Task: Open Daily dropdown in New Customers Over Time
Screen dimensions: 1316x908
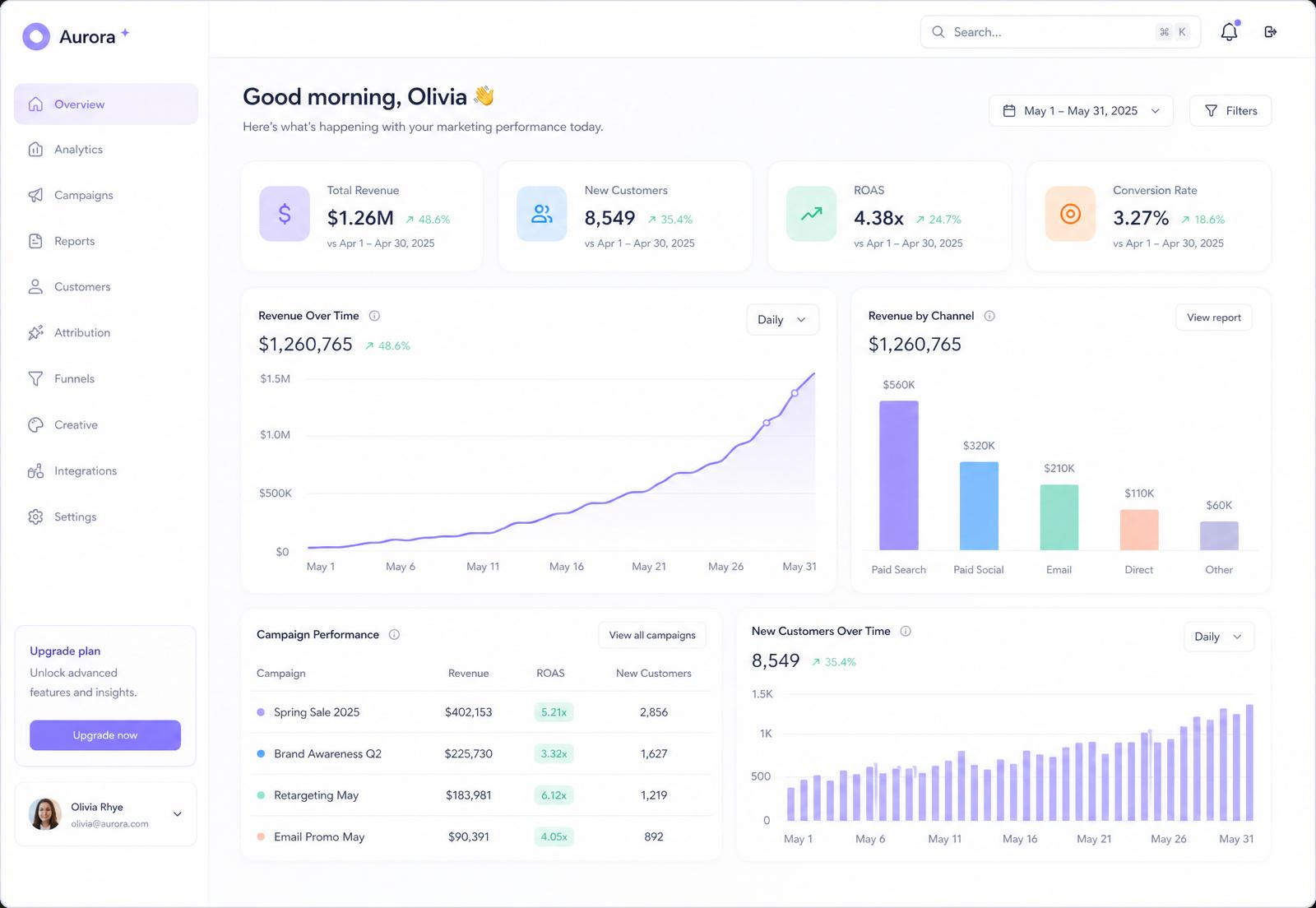Action: tap(1219, 637)
